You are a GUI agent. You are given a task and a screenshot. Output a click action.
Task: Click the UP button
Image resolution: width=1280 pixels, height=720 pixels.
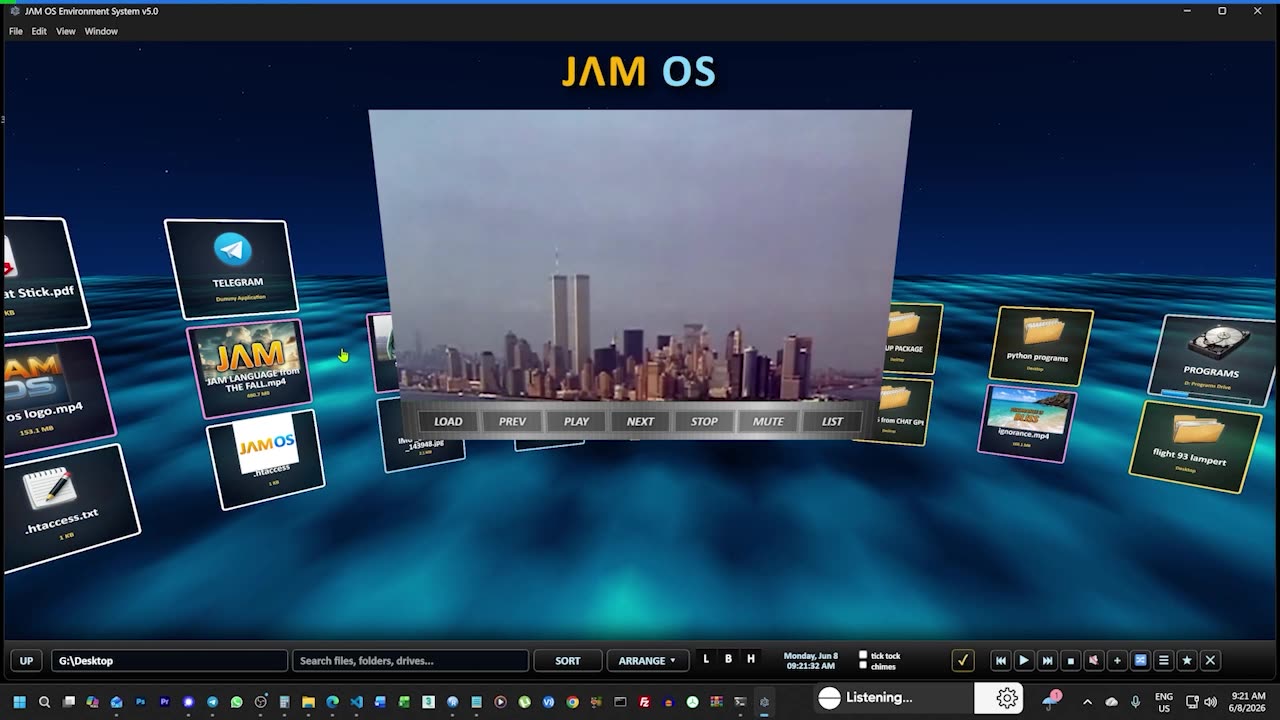tap(27, 661)
